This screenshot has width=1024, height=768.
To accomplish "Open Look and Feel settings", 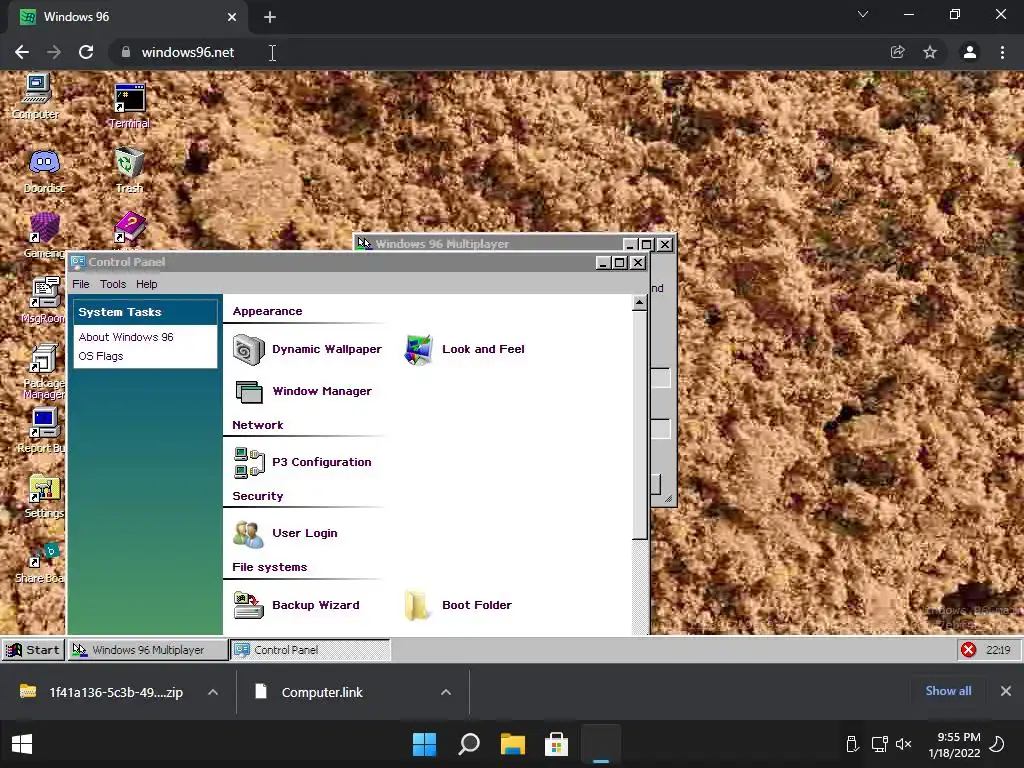I will pyautogui.click(x=464, y=349).
